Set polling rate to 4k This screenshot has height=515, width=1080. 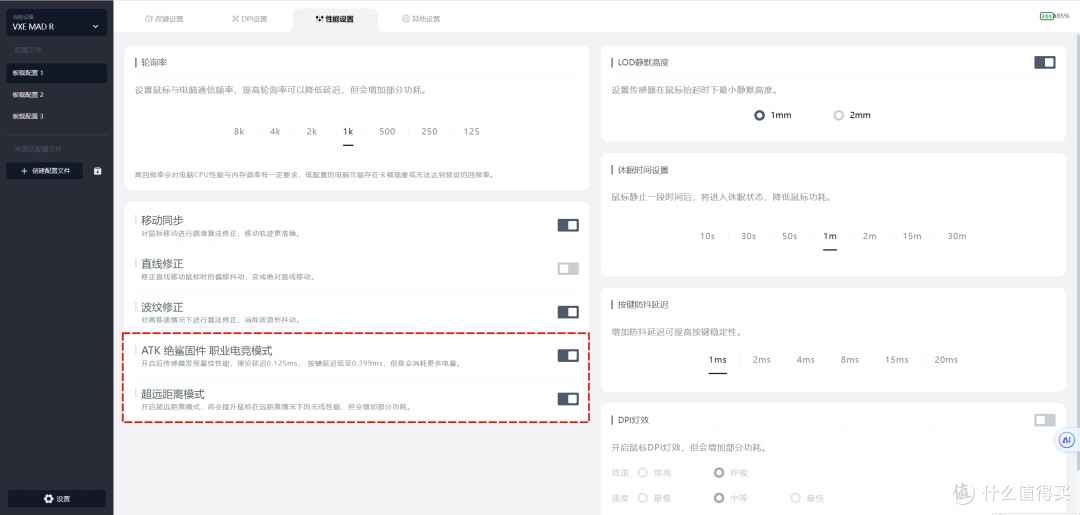coord(275,132)
